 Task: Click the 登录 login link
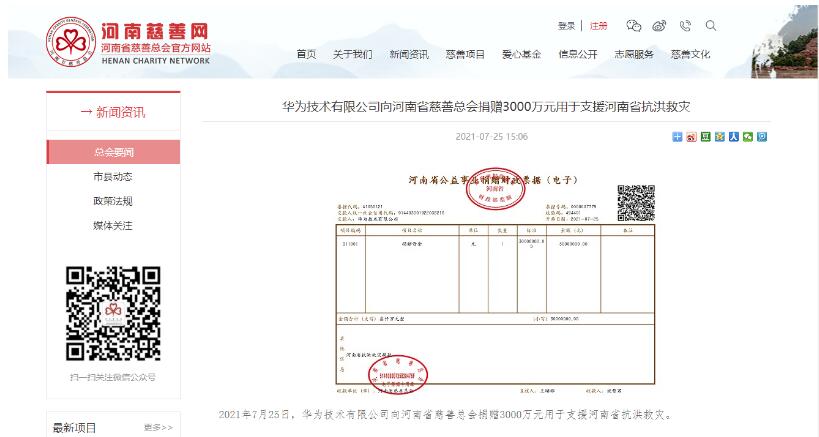[566, 26]
